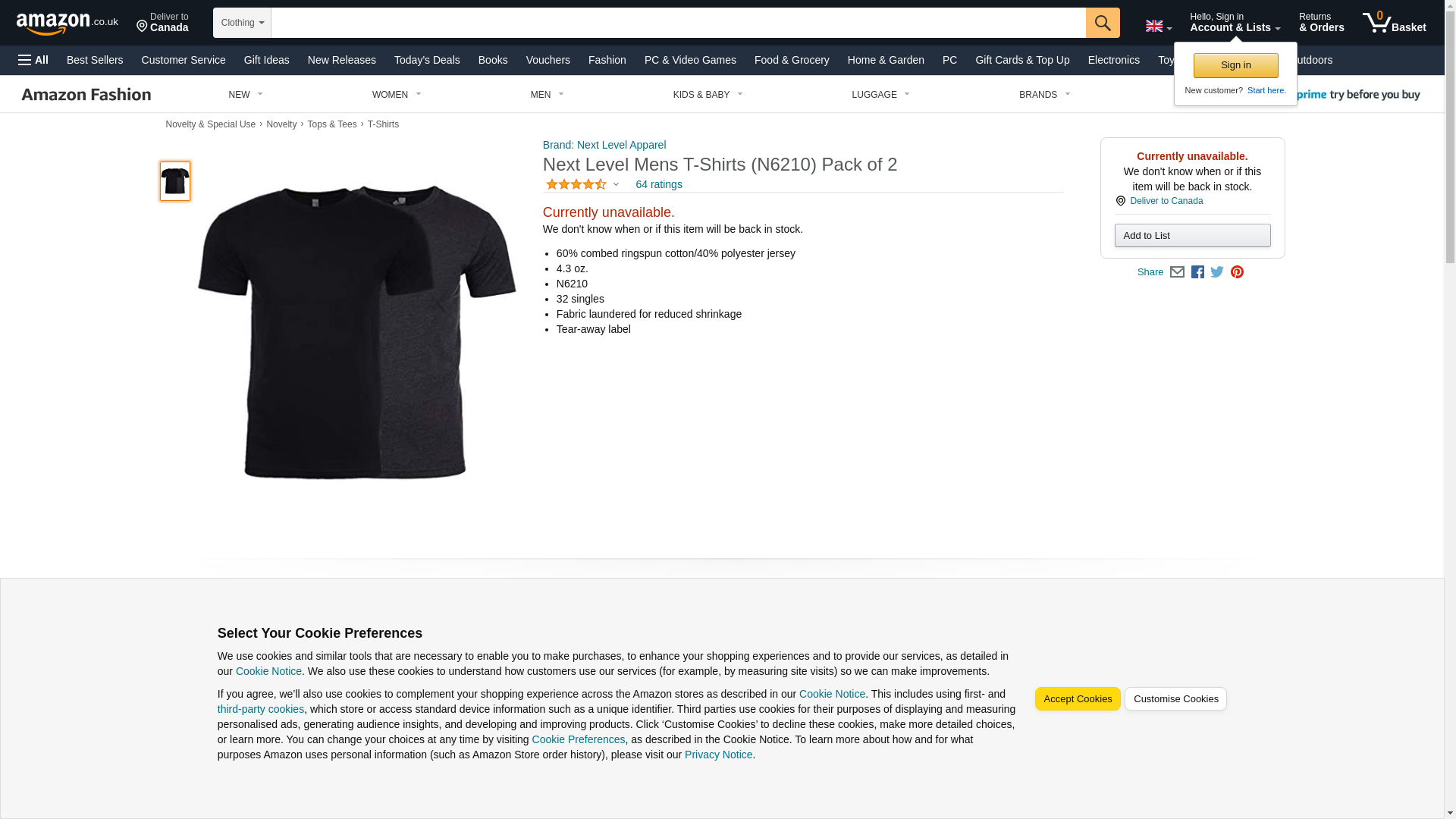Image resolution: width=1456 pixels, height=819 pixels.
Task: Click the Amazon.co.uk logo
Action: [x=67, y=24]
